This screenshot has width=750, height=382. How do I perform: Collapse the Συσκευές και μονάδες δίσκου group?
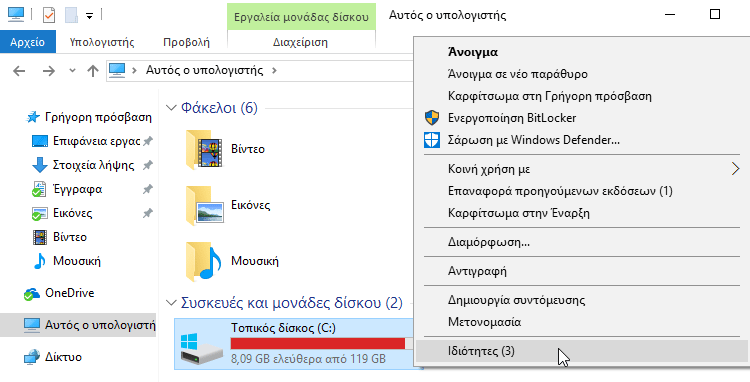171,303
